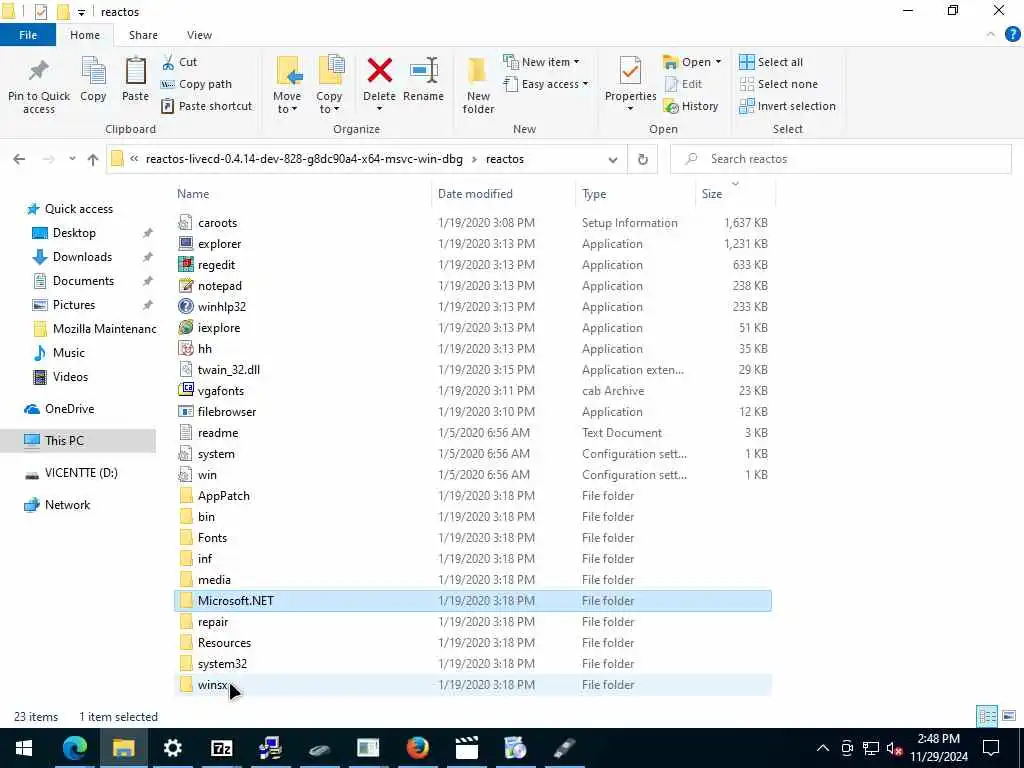Click Paste shortcut in ribbon
This screenshot has width=1024, height=768.
[x=206, y=106]
